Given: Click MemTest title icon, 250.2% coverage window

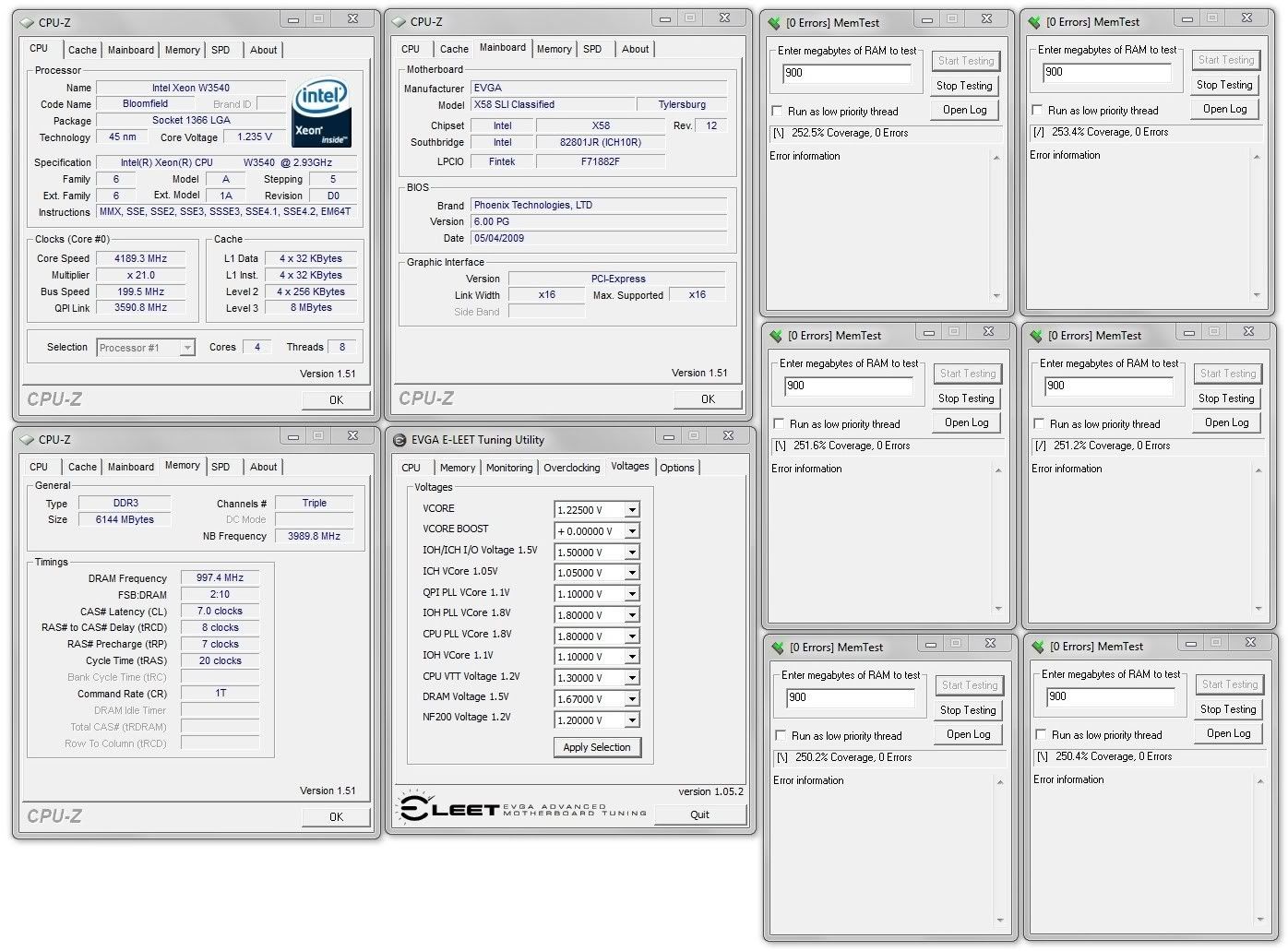Looking at the screenshot, I should 779,647.
